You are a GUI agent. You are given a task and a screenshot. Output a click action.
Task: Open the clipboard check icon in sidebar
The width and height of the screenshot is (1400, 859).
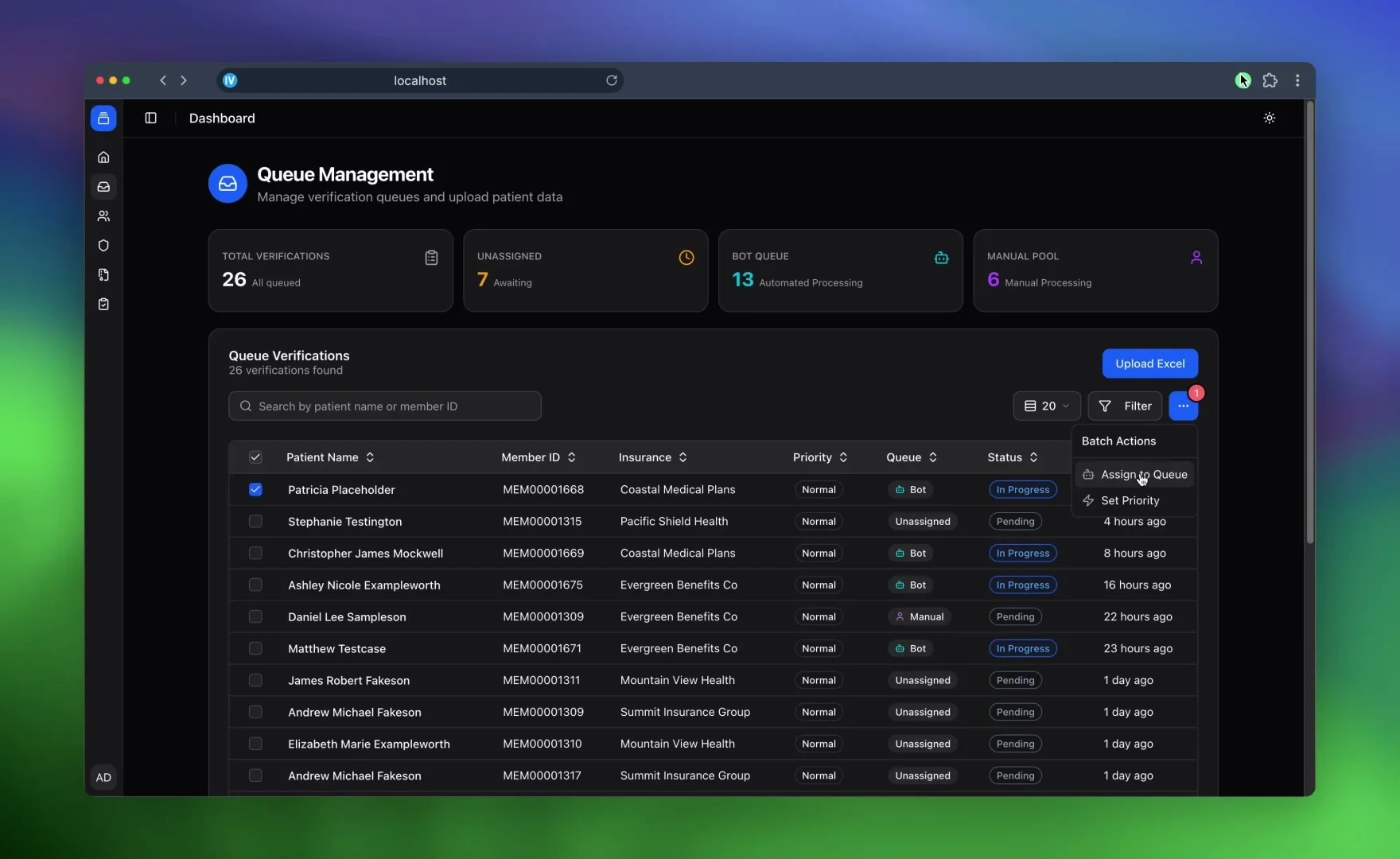coord(103,305)
